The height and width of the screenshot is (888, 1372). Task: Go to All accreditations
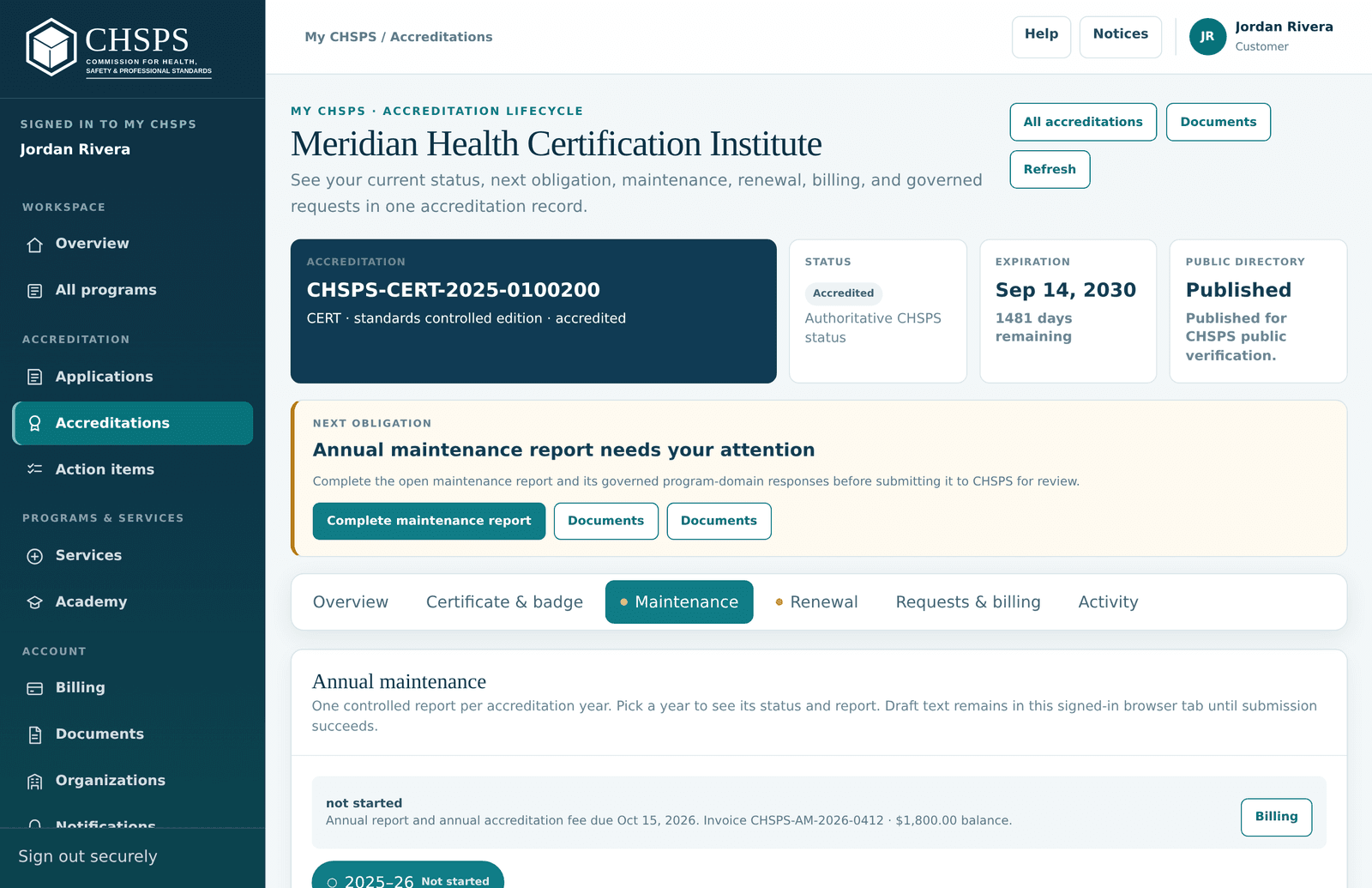click(x=1083, y=122)
